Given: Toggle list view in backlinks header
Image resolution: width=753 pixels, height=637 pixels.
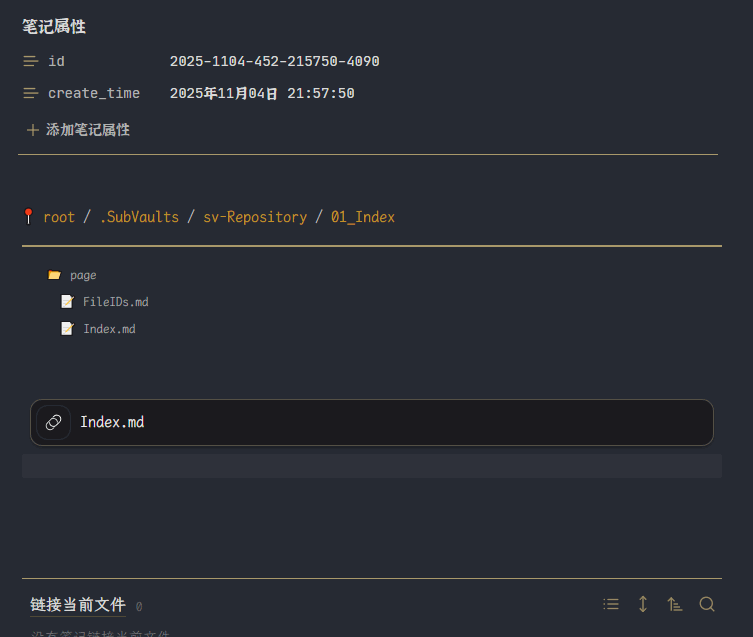Looking at the screenshot, I should pos(611,604).
